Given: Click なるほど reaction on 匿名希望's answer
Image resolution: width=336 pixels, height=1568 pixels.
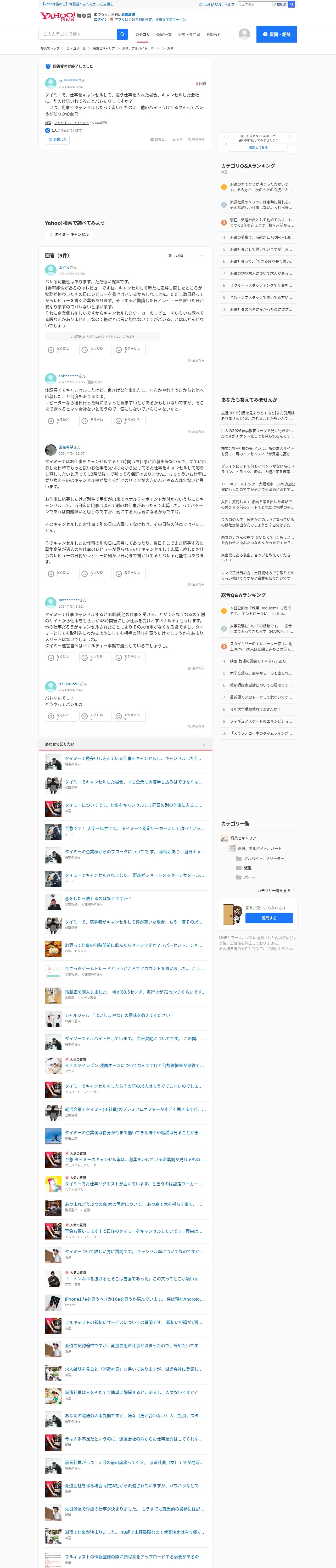Looking at the screenshot, I should click(61, 573).
